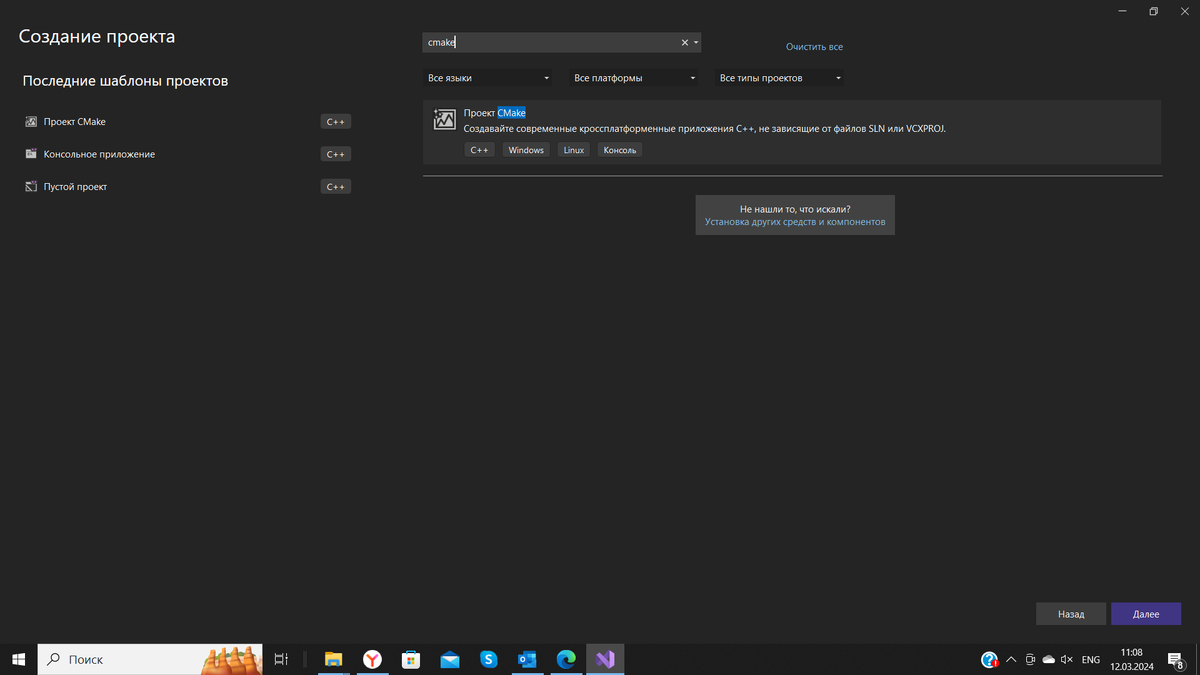Click the Meet Now tray icon
Image resolution: width=1200 pixels, height=675 pixels.
pyautogui.click(x=1030, y=659)
